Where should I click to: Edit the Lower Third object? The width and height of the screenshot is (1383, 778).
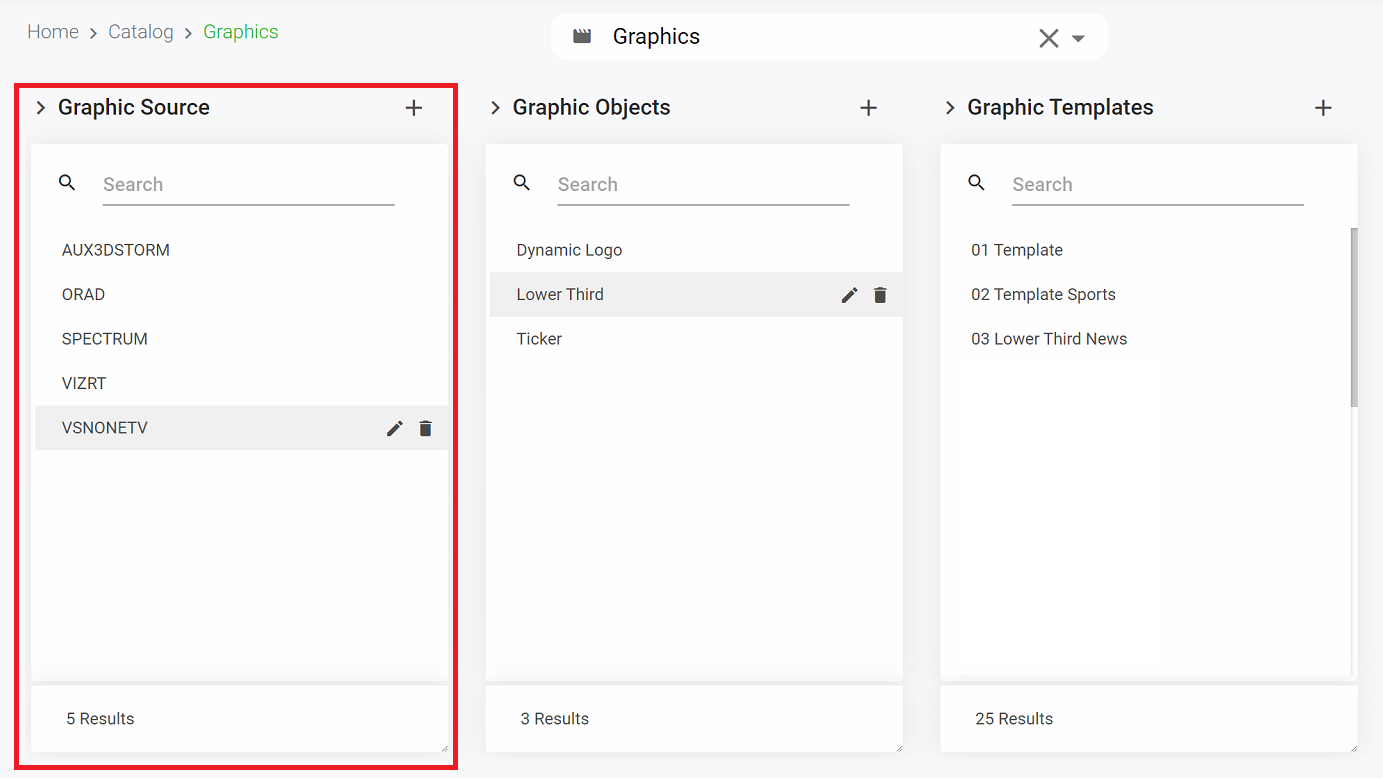click(x=849, y=295)
